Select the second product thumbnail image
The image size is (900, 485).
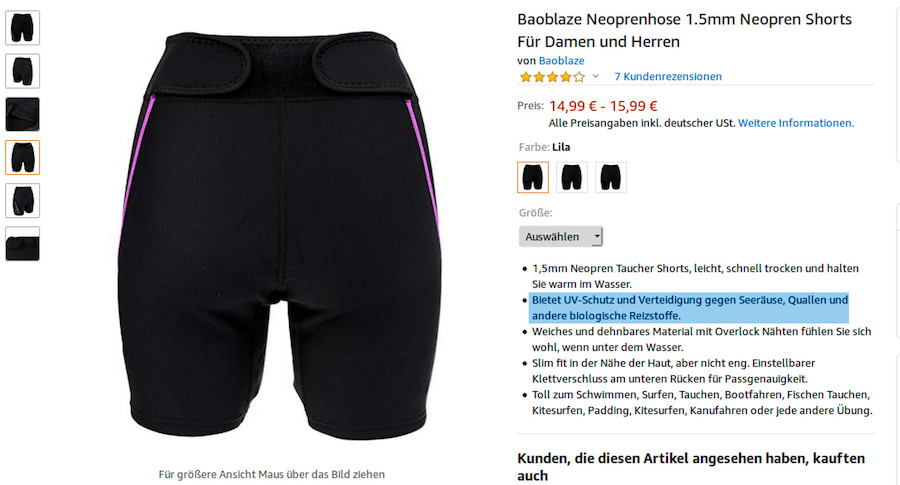click(22, 71)
